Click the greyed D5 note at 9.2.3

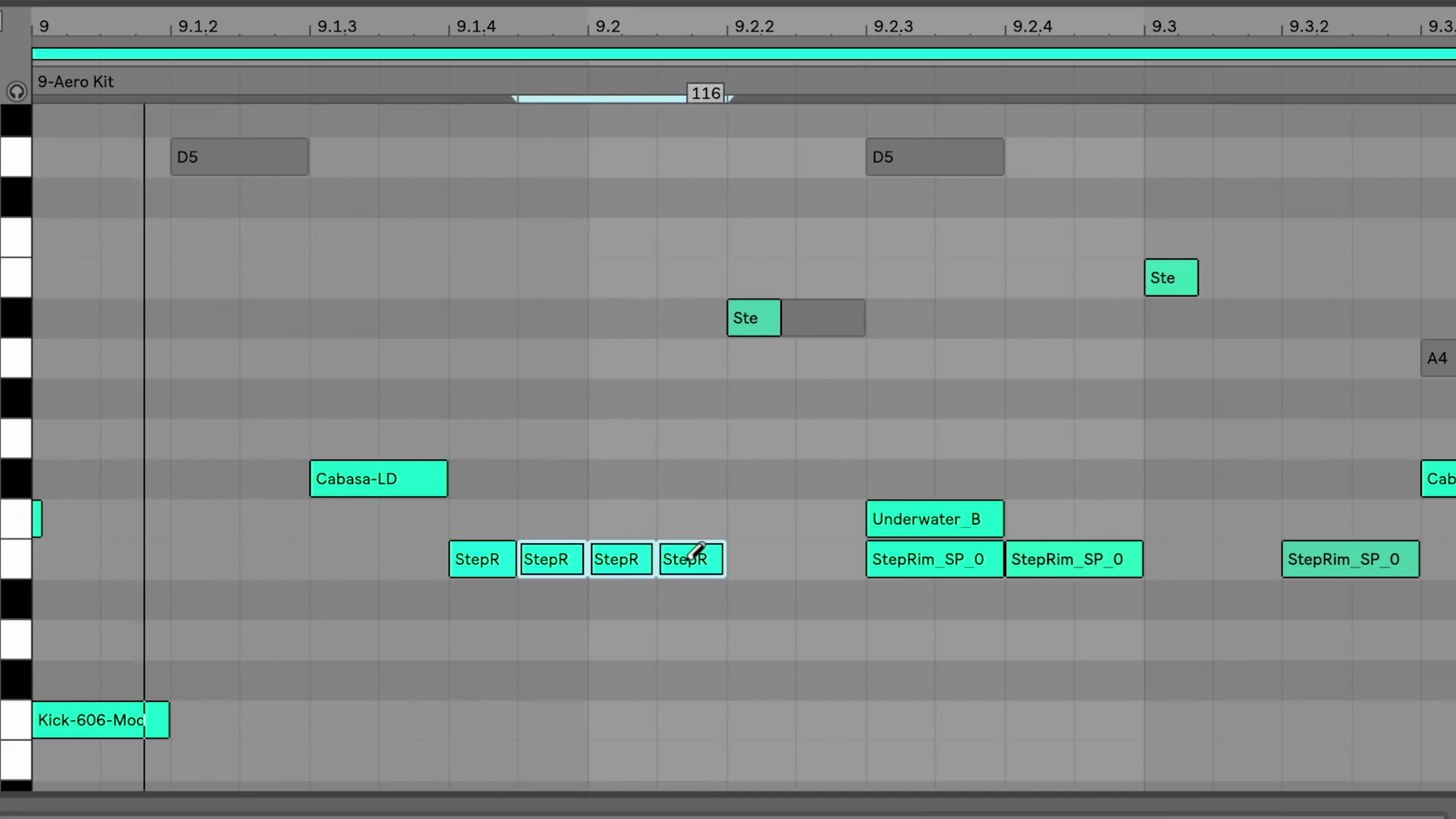(x=935, y=157)
